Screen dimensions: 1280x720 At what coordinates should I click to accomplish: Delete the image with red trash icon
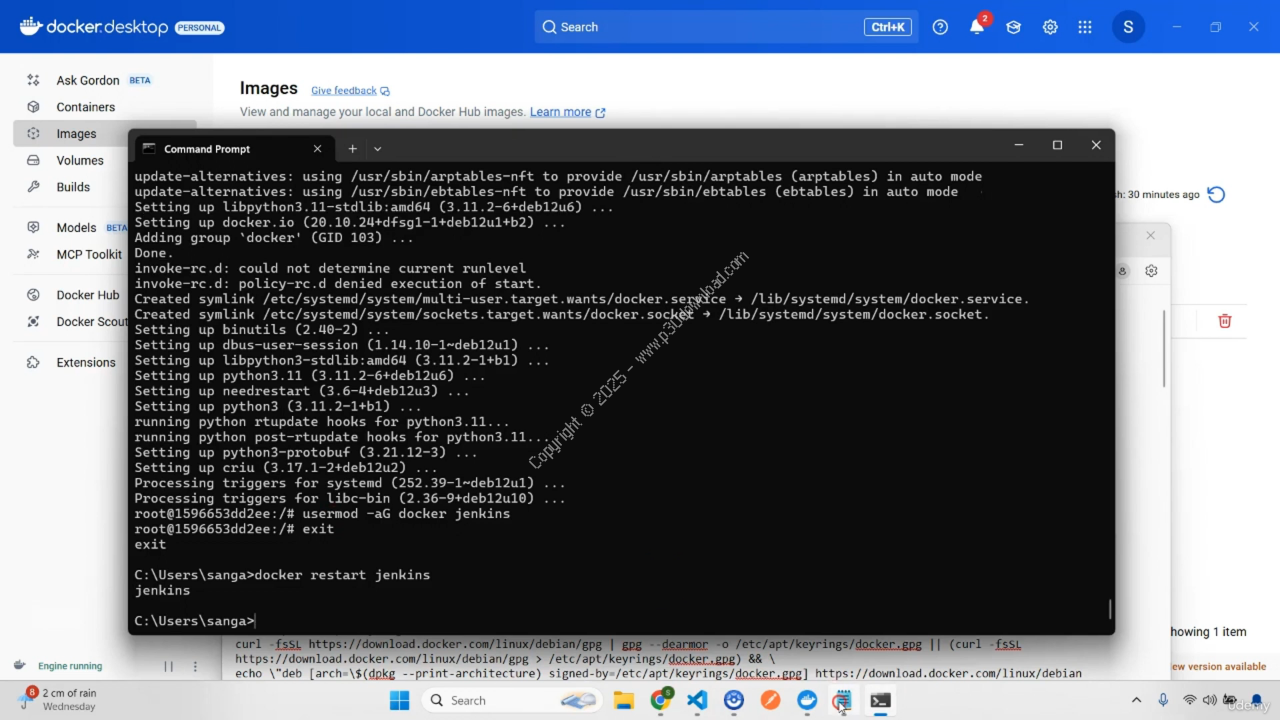click(x=1224, y=321)
